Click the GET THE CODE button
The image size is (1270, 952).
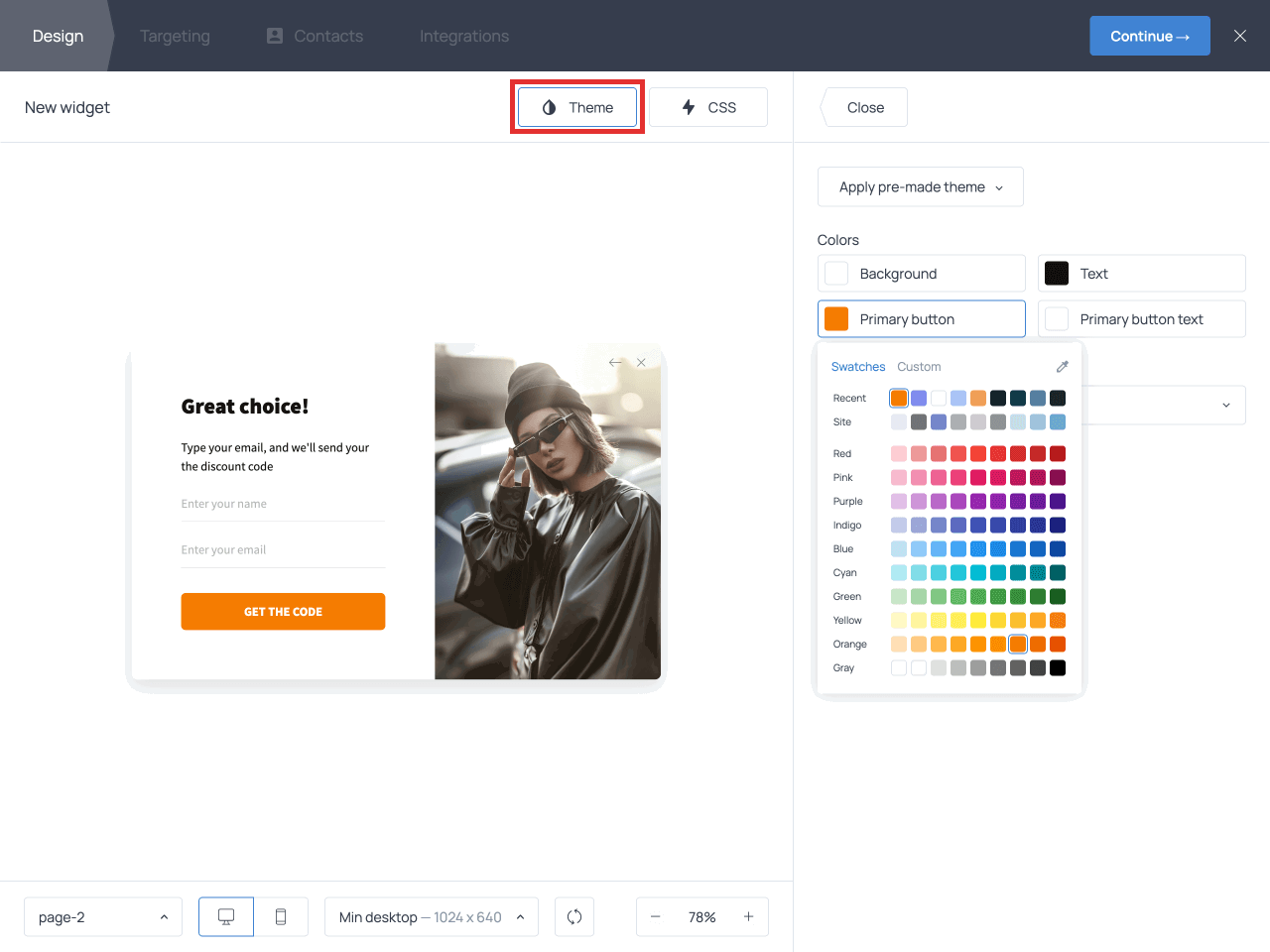[x=283, y=612]
